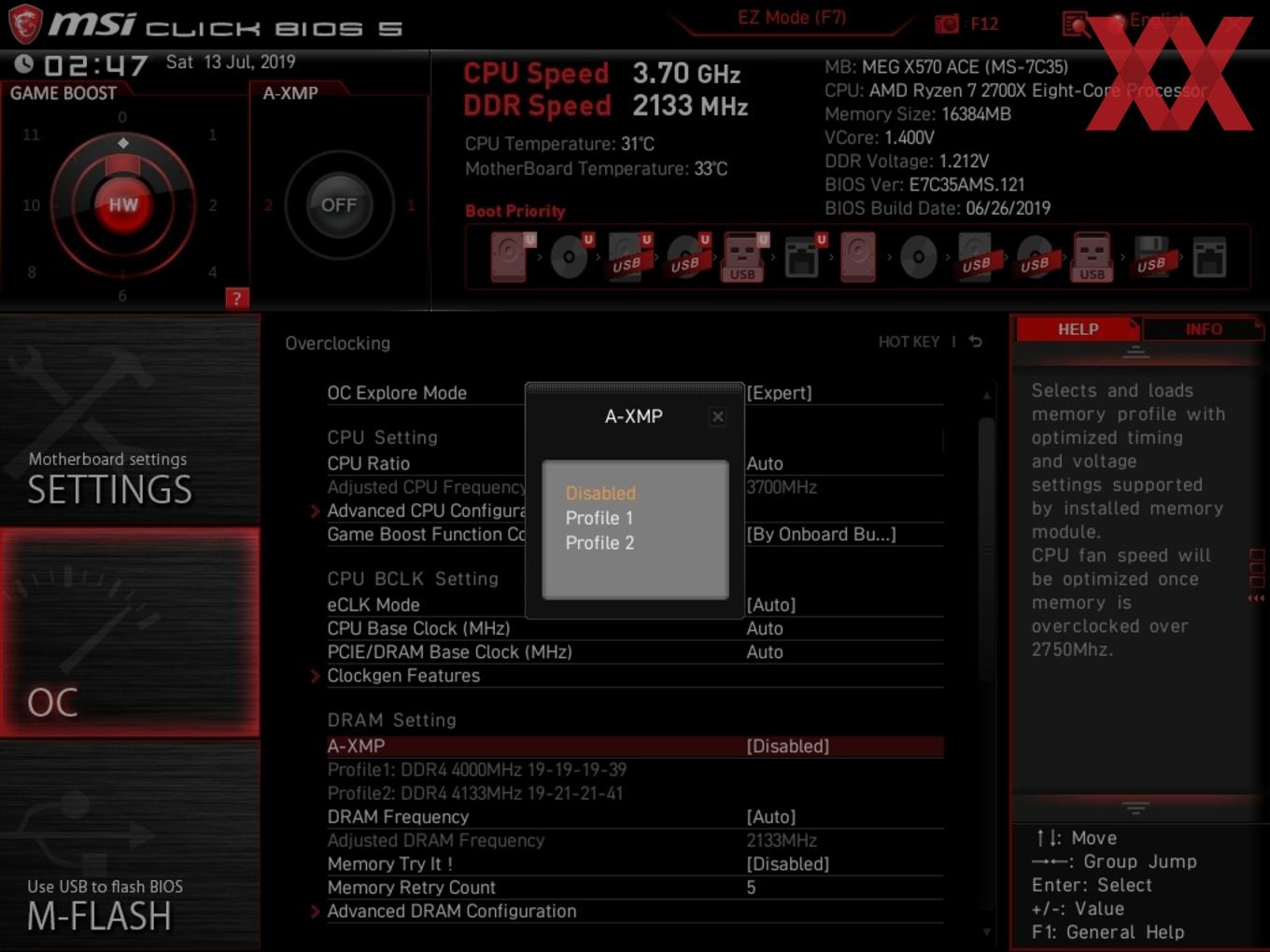Switch to the HELP tab
This screenshot has height=952, width=1270.
coord(1078,329)
